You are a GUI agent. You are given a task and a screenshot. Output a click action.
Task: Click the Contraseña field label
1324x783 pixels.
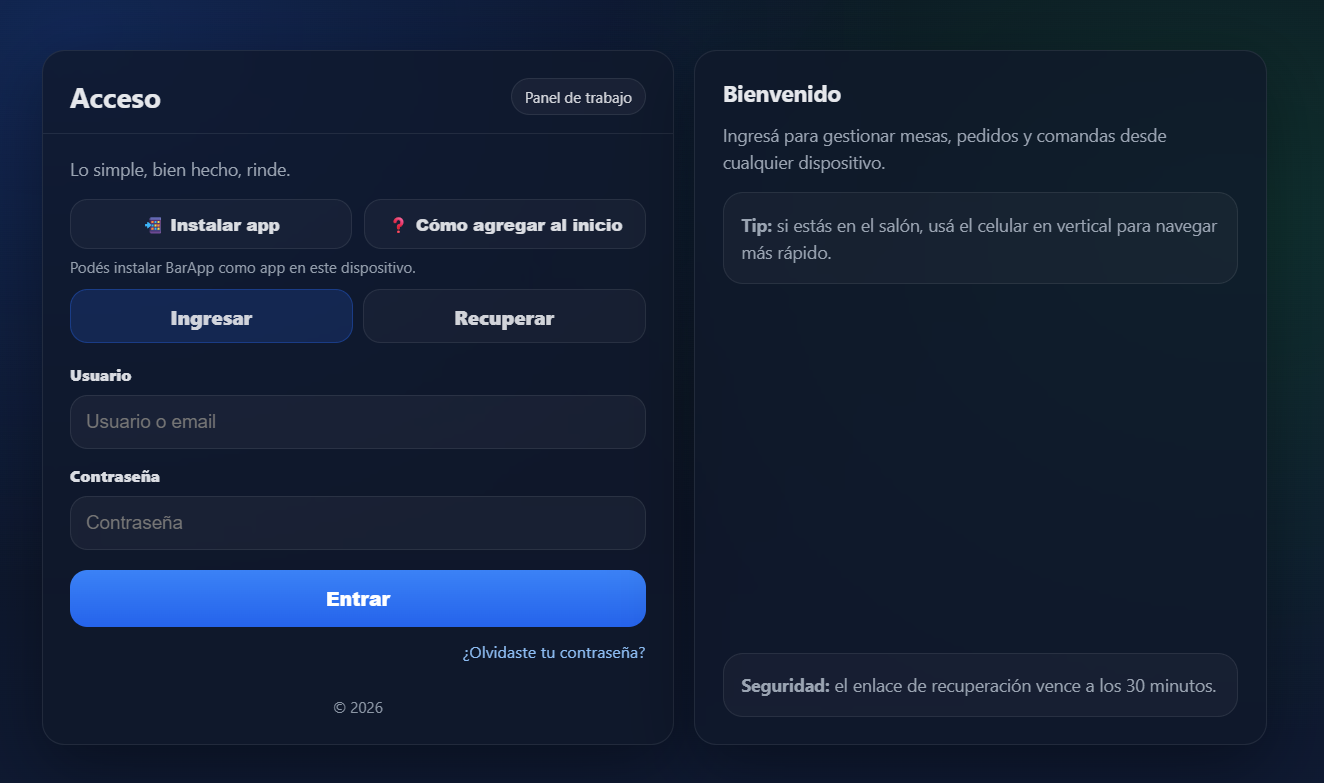coord(114,476)
